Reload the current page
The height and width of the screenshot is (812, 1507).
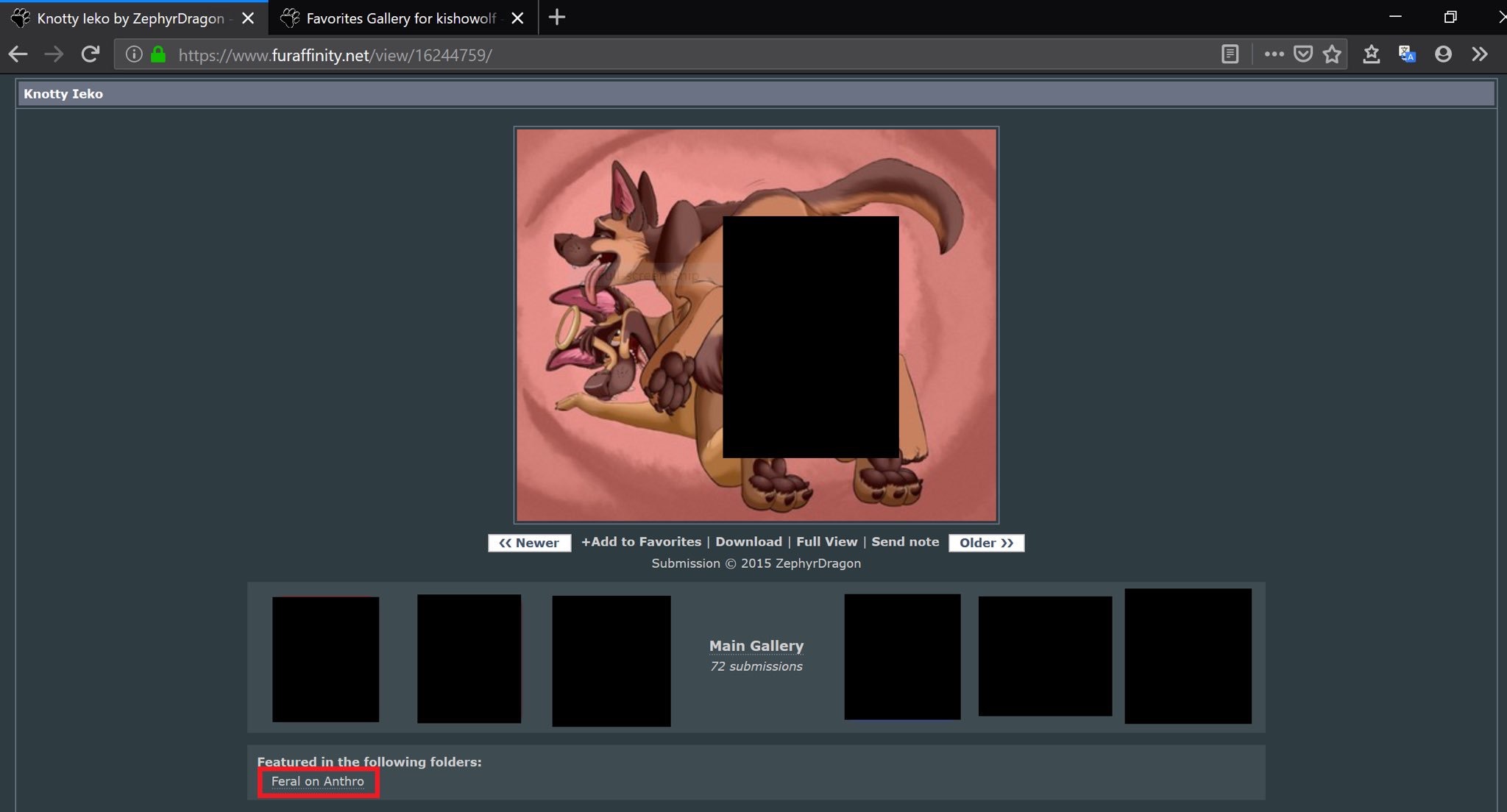[90, 54]
